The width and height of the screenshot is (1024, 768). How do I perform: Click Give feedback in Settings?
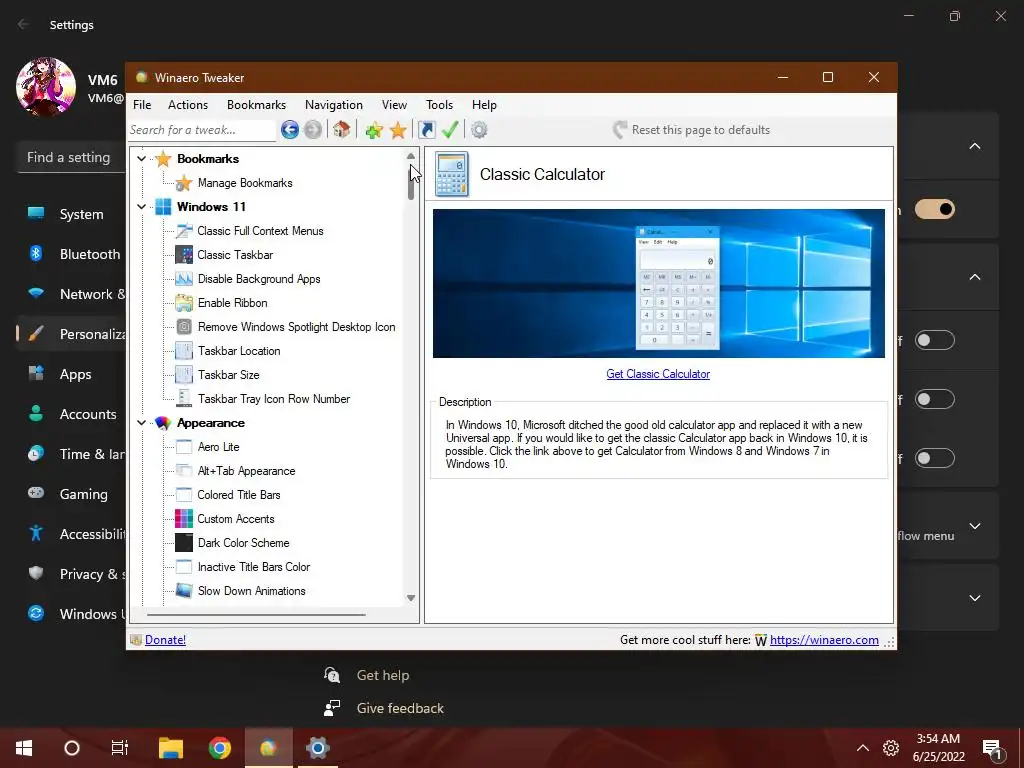(400, 709)
